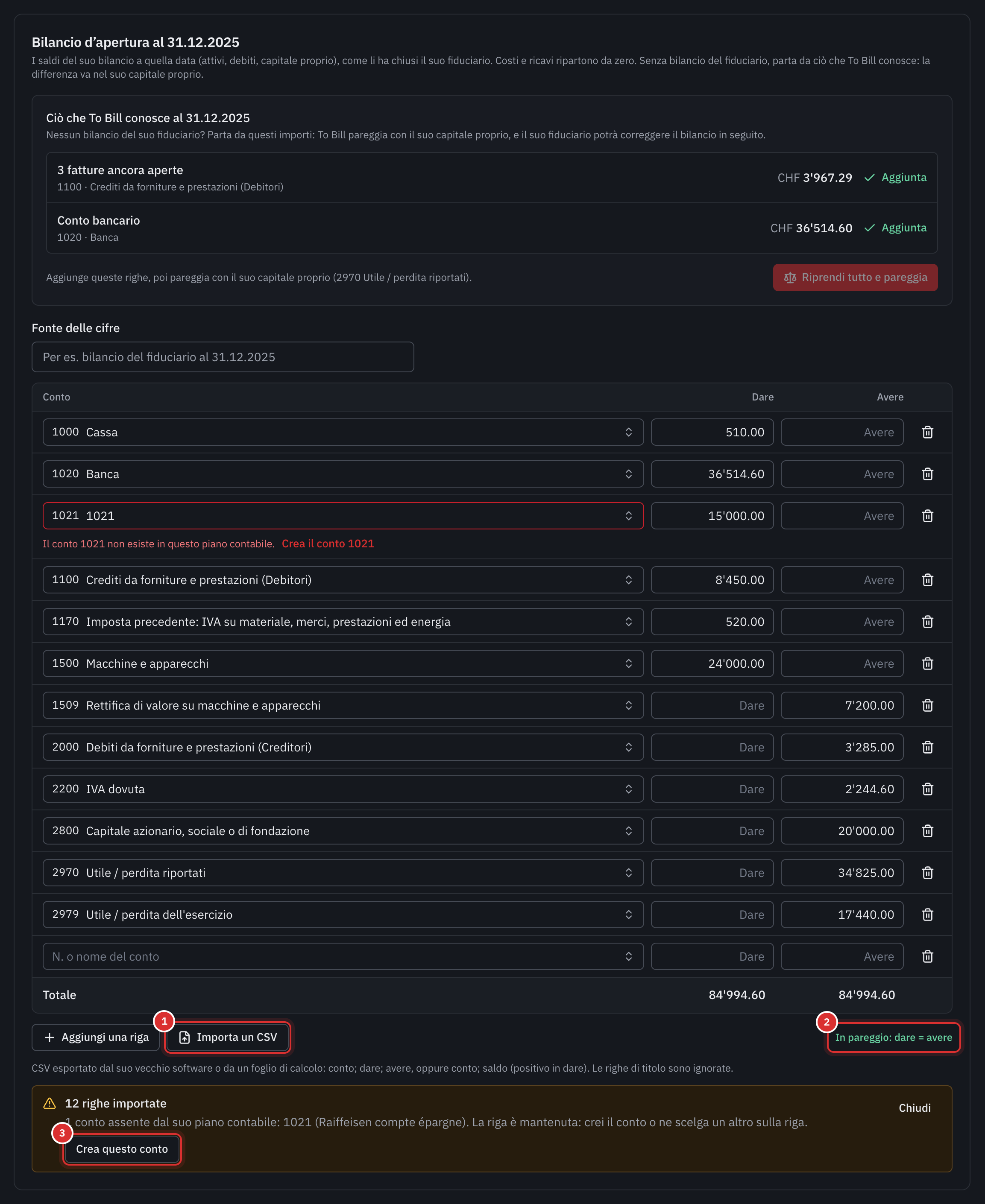Add a new row with Aggiungi una riga
The width and height of the screenshot is (985, 1204).
point(96,1037)
